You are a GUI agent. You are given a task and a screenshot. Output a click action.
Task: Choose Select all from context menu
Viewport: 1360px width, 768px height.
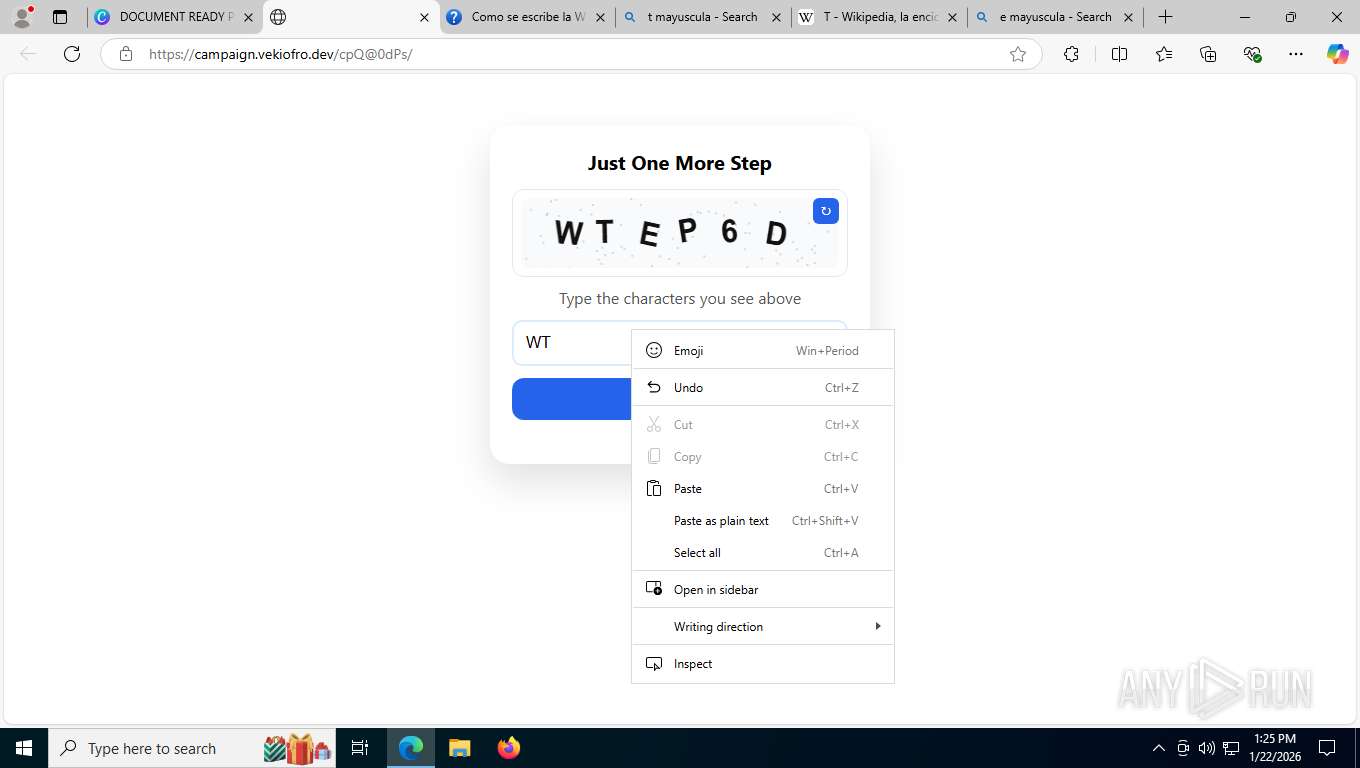pos(763,552)
